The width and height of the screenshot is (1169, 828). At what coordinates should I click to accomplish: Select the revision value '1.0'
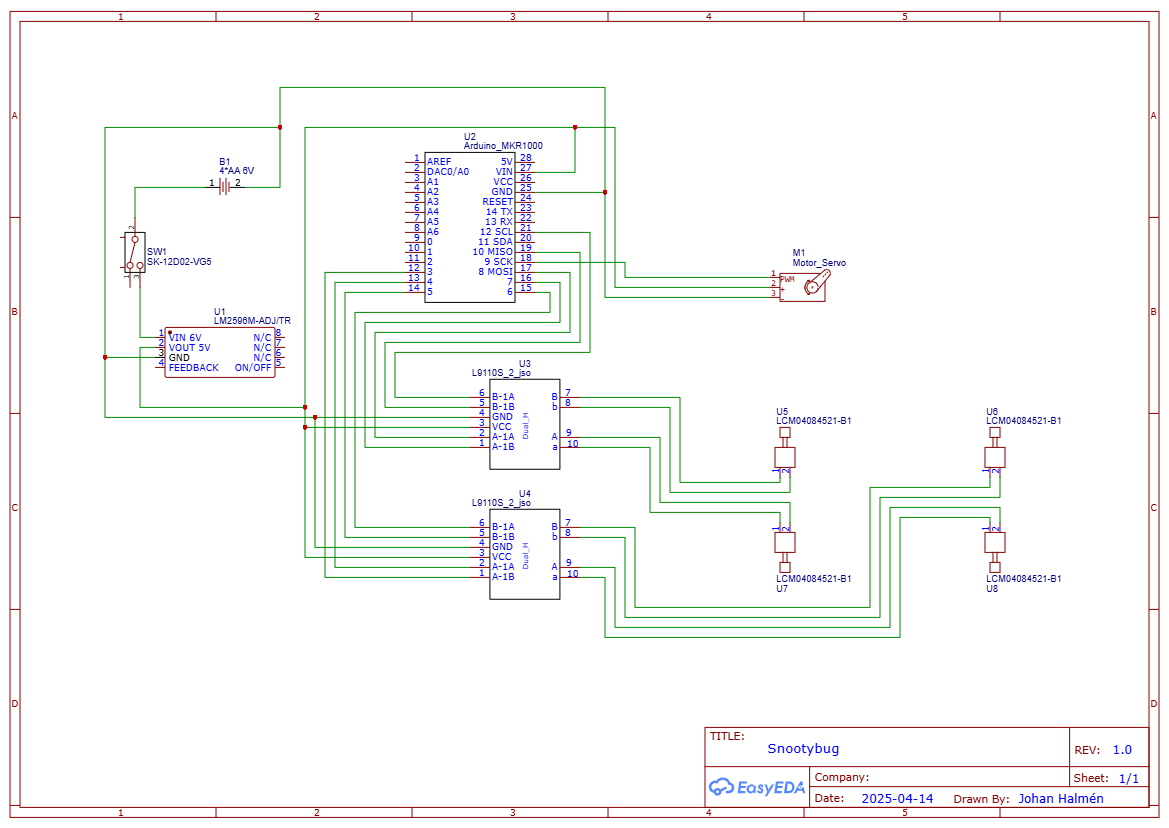(1122, 750)
